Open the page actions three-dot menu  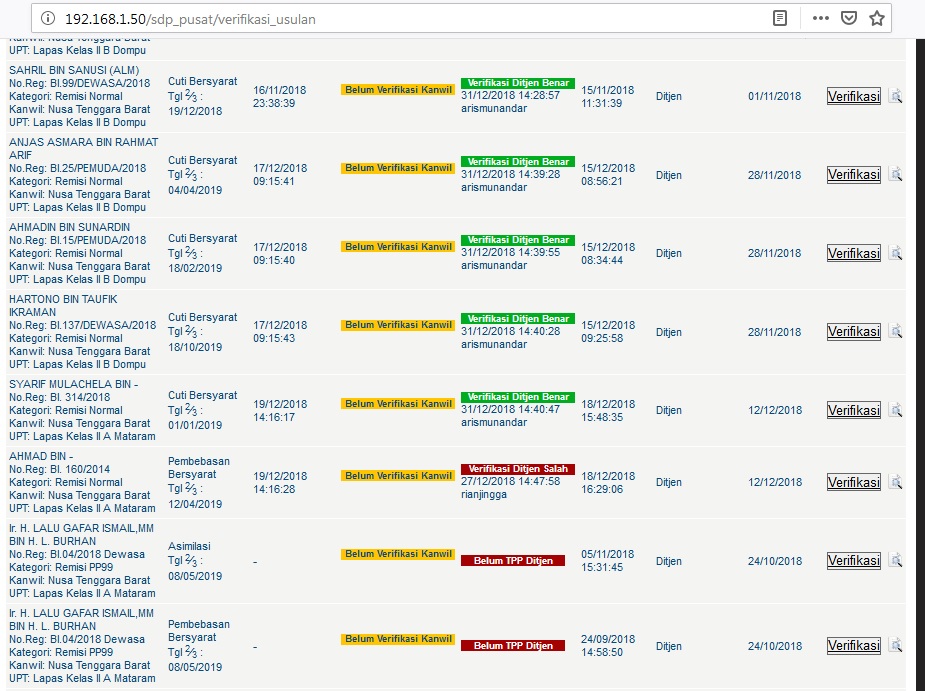(x=820, y=18)
